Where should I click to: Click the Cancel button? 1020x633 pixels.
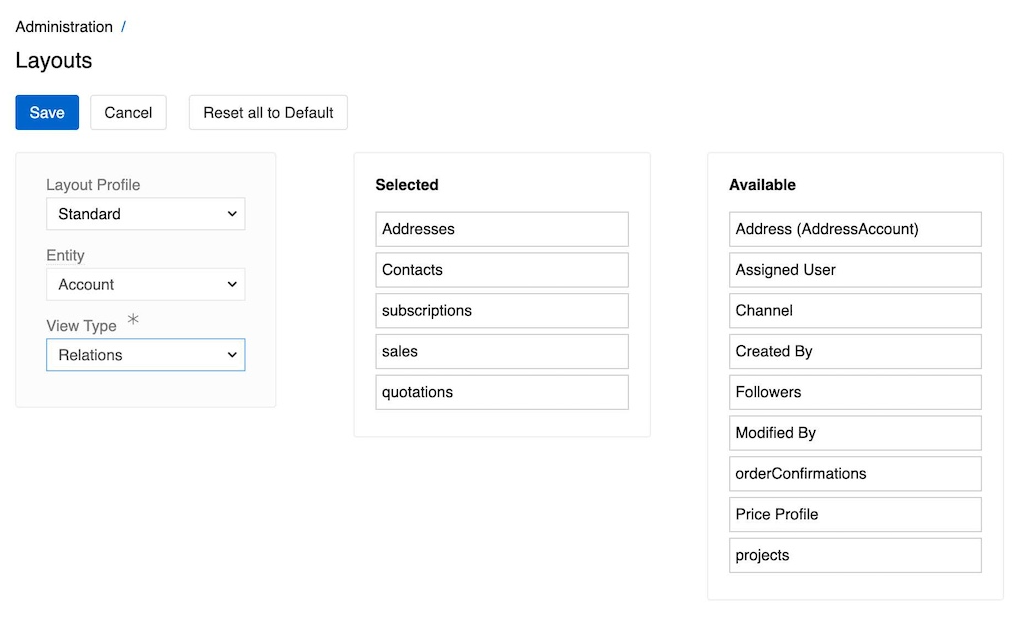(128, 112)
